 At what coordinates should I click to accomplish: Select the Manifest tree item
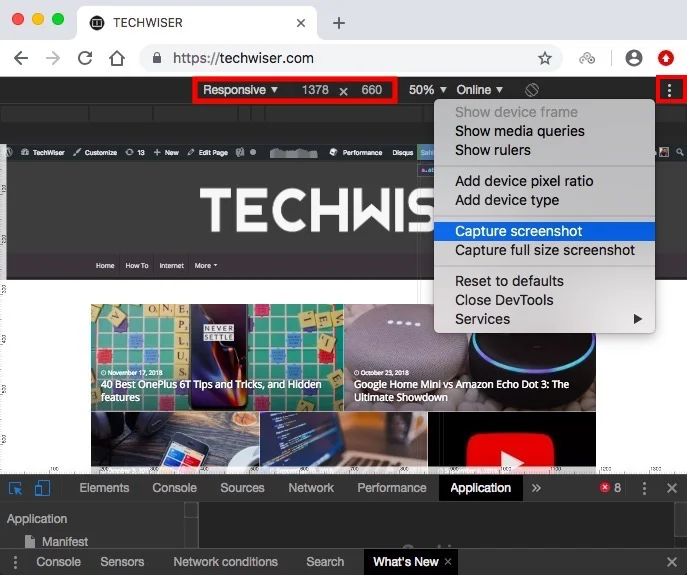[x=65, y=542]
